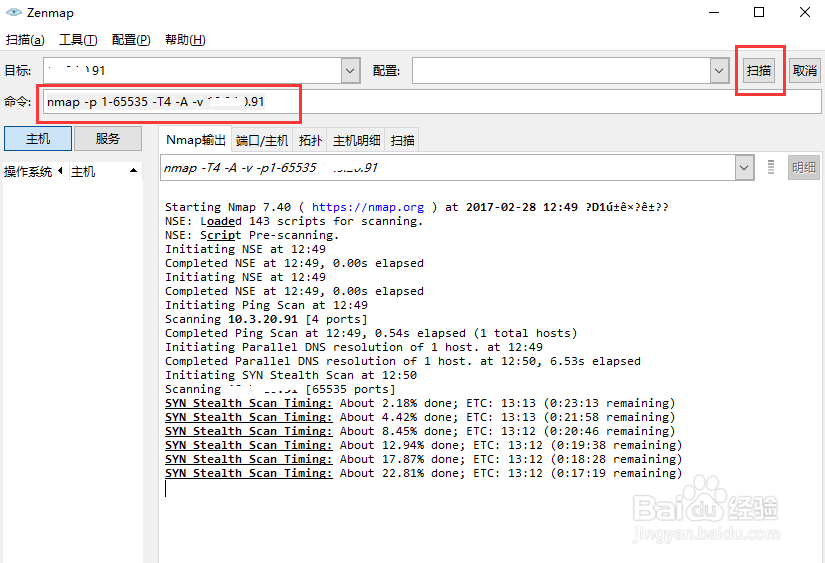The image size is (825, 563).
Task: Click line 'About 12.94% done'
Action: click(x=424, y=446)
